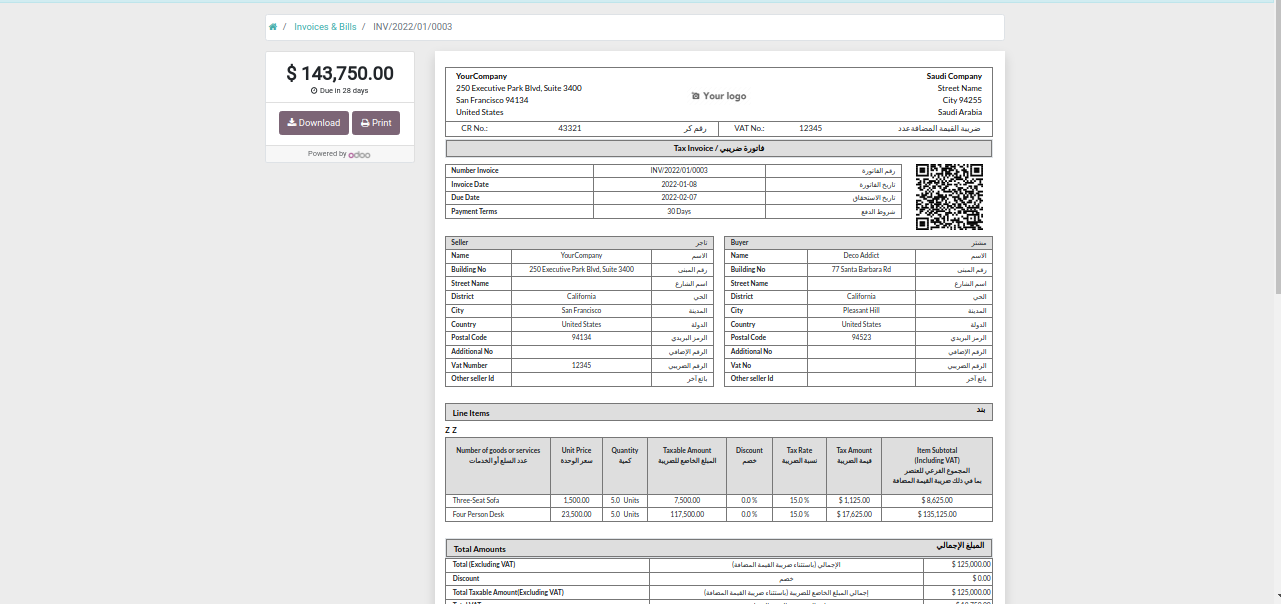Select the Four Person Desk line item
This screenshot has height=604, width=1281.
[477, 514]
